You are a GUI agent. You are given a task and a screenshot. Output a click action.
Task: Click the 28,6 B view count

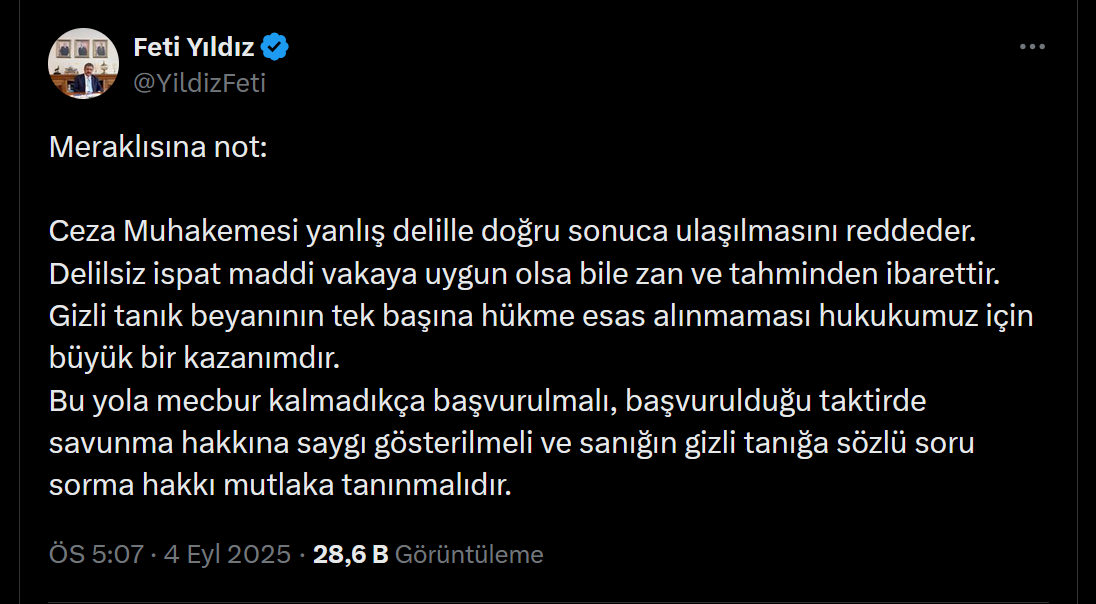click(x=350, y=555)
